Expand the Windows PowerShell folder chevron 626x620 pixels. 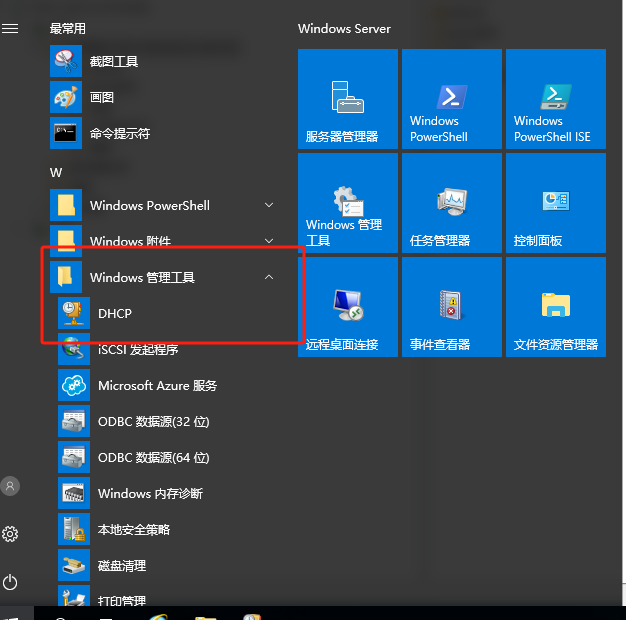pyautogui.click(x=269, y=205)
